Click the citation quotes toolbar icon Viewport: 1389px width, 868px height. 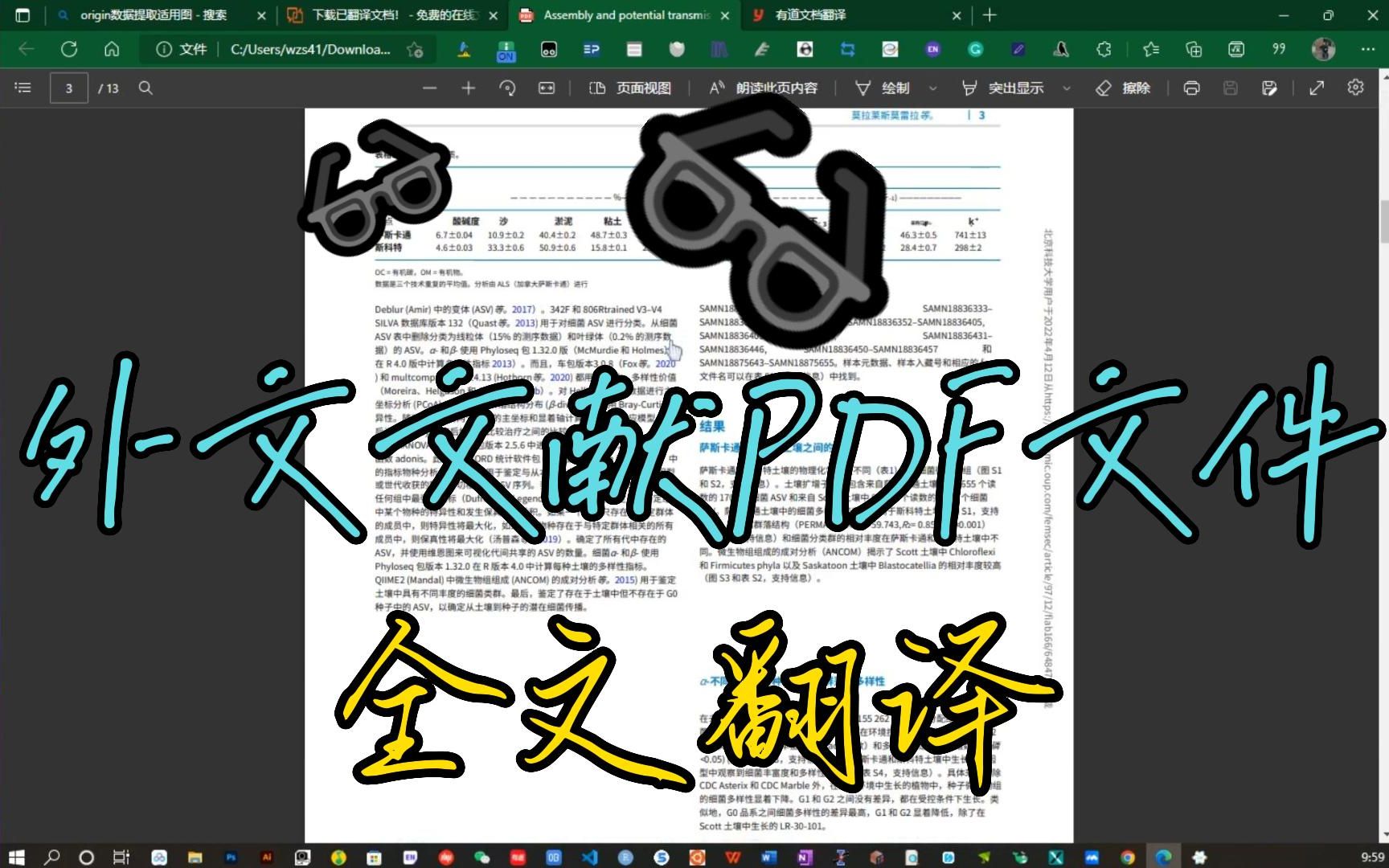(1279, 49)
